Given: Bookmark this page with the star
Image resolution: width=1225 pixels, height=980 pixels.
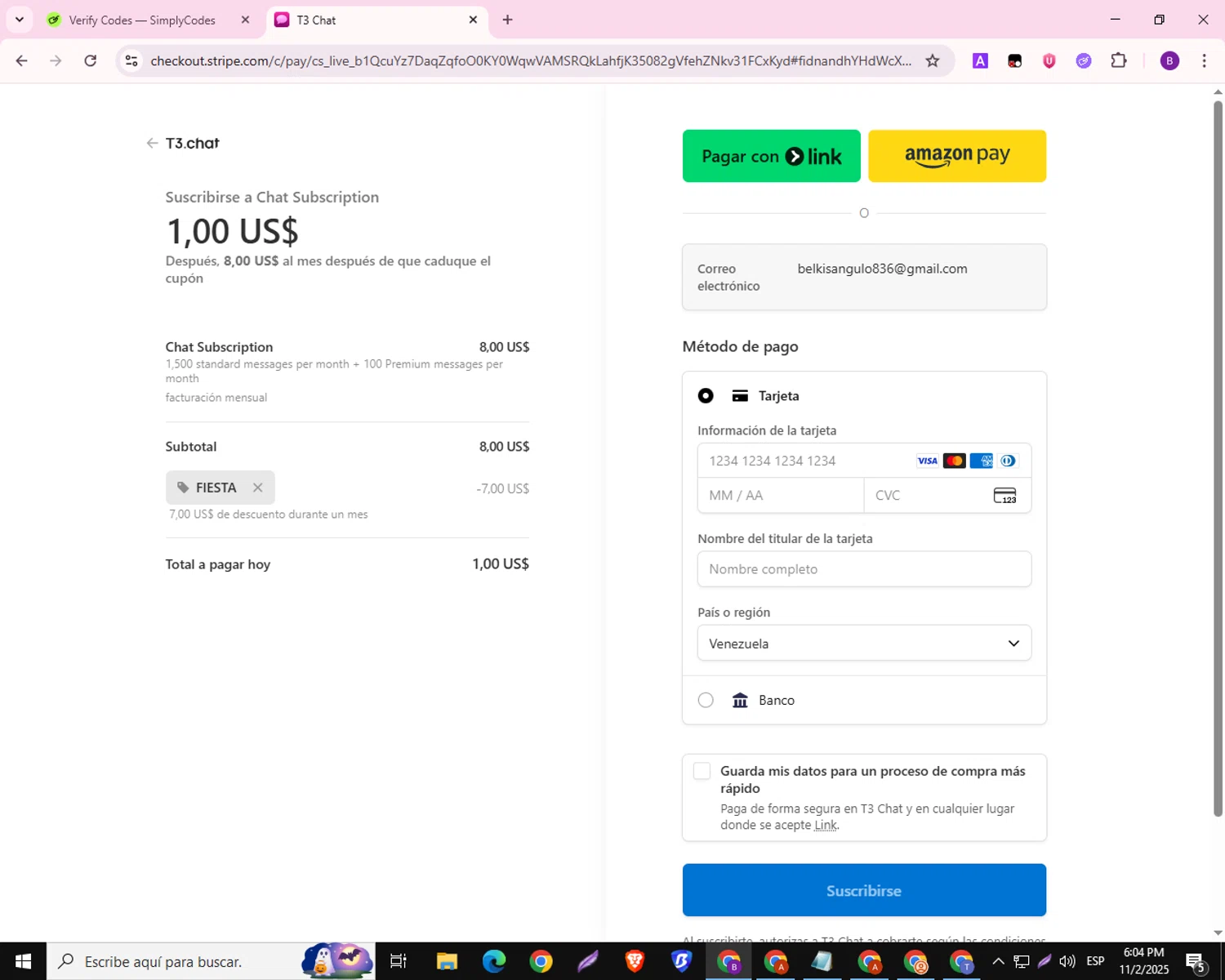Looking at the screenshot, I should (x=932, y=60).
